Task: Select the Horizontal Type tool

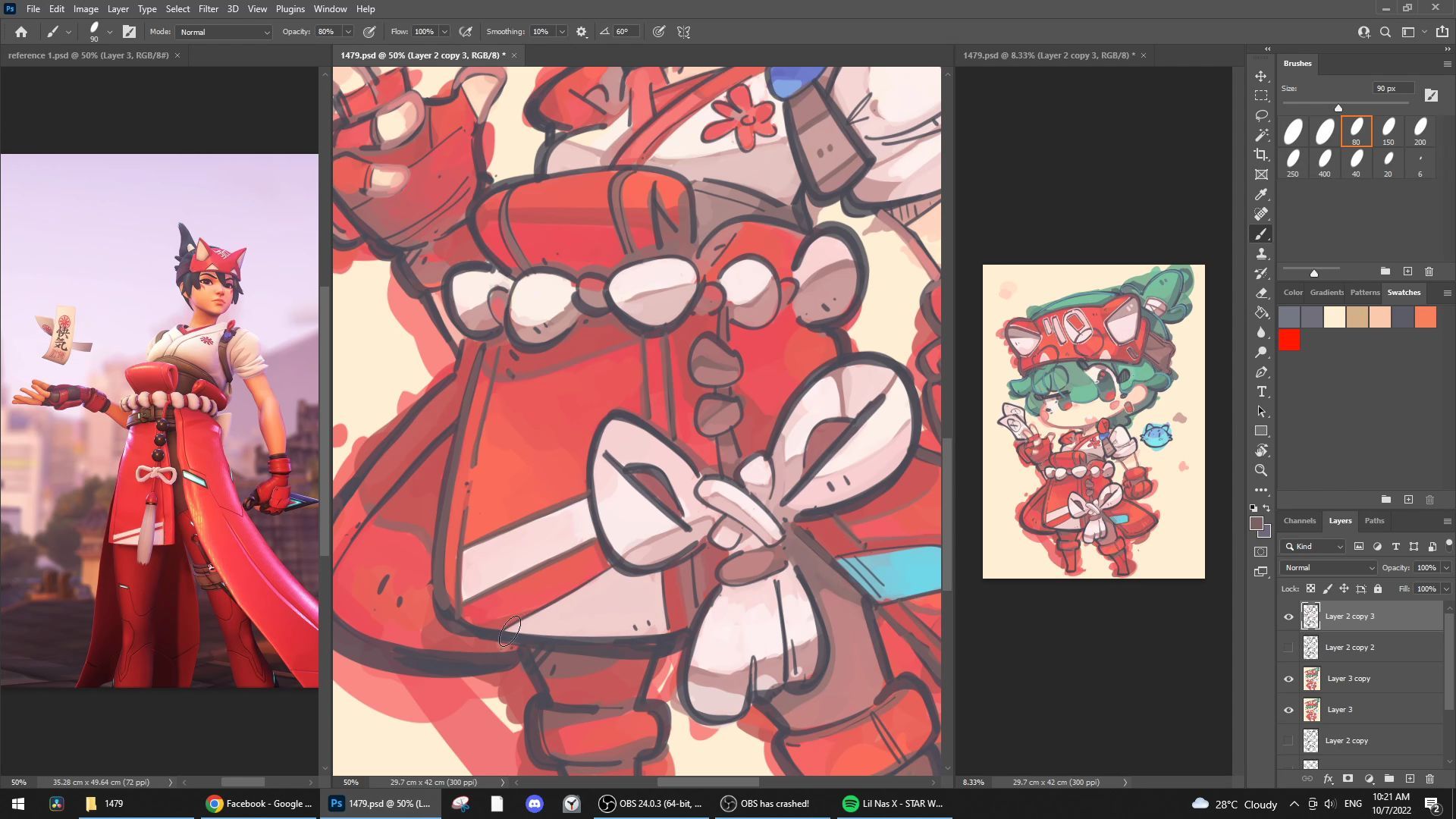Action: (x=1261, y=392)
